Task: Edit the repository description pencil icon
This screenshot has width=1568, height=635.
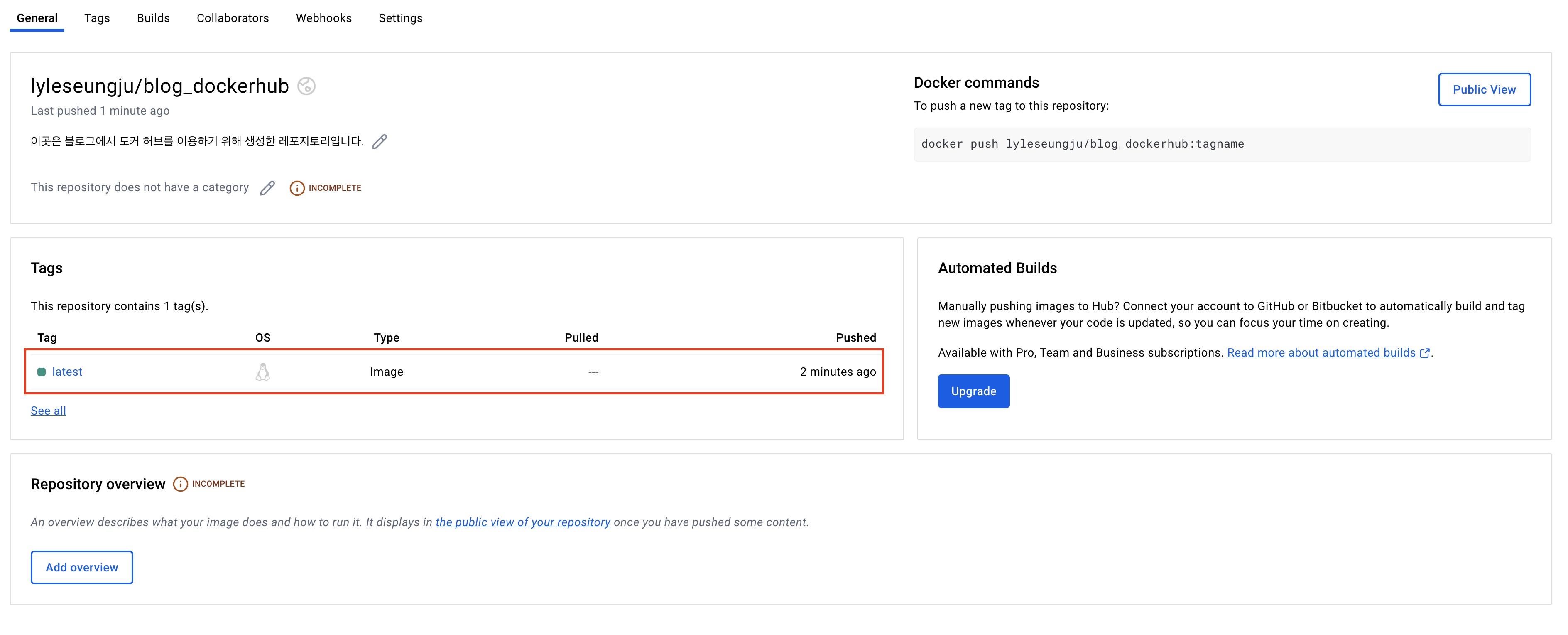Action: 380,141
